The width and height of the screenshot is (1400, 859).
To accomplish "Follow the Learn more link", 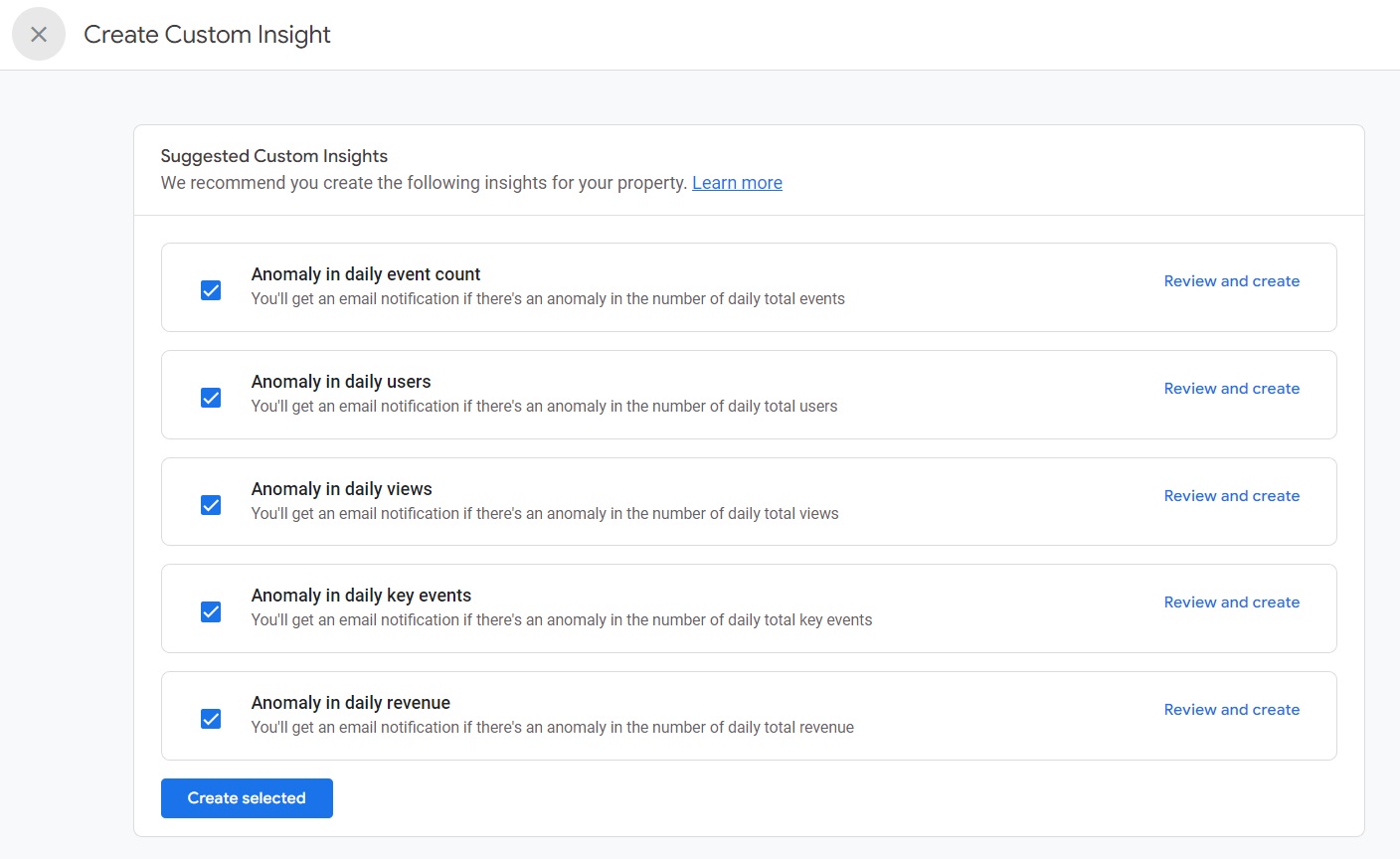I will (737, 183).
